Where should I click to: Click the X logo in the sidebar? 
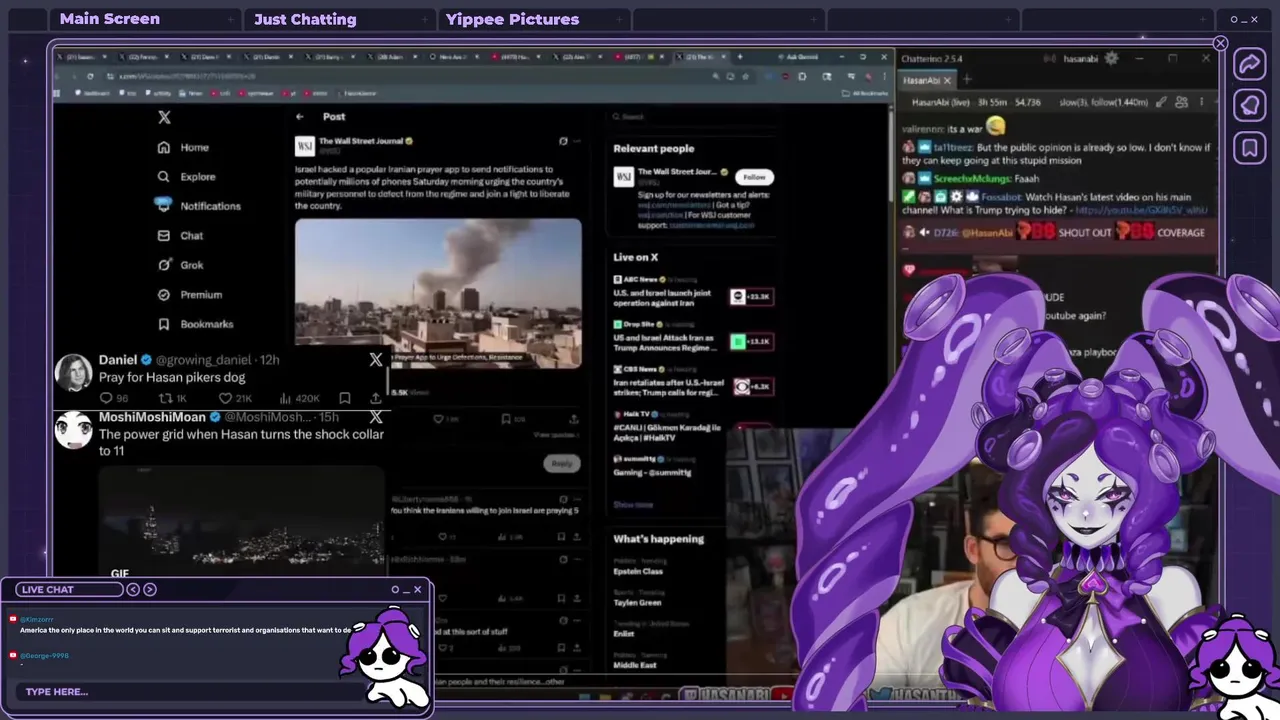pyautogui.click(x=164, y=117)
